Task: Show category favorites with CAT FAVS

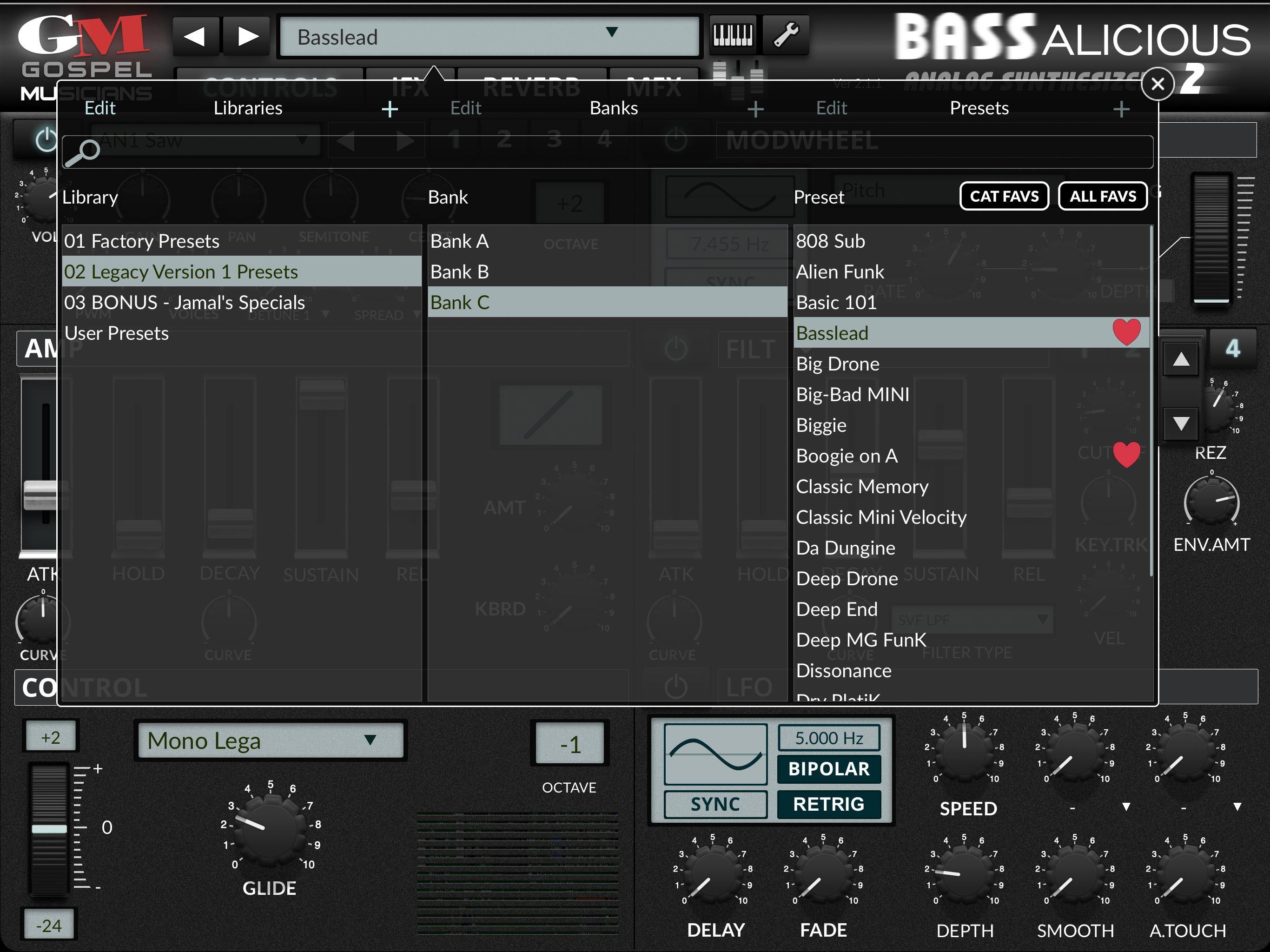Action: tap(1004, 196)
